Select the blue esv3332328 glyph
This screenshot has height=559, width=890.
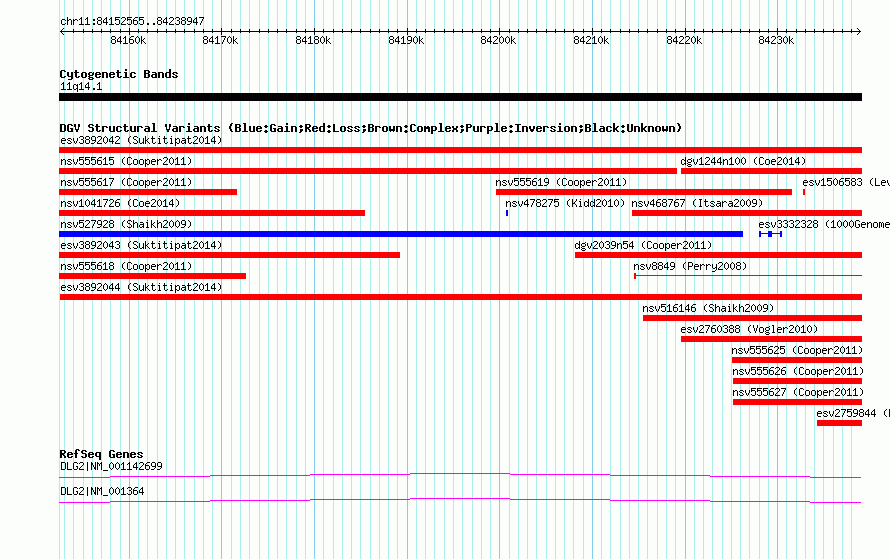pyautogui.click(x=771, y=234)
